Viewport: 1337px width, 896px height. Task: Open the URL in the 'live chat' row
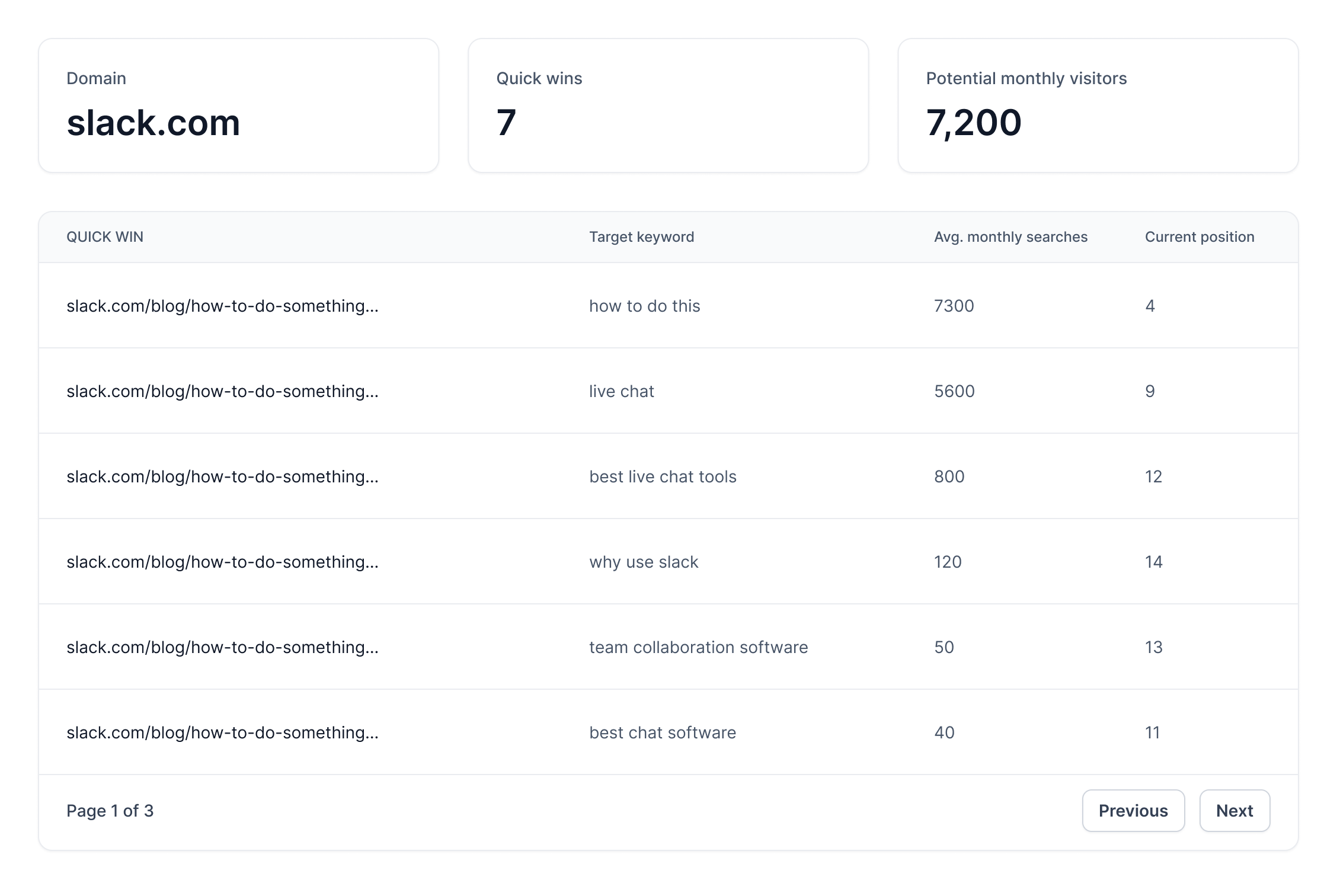click(222, 391)
